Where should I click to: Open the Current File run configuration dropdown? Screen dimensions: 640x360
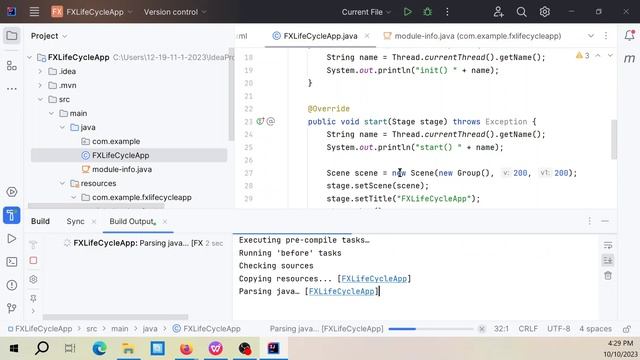(x=366, y=12)
